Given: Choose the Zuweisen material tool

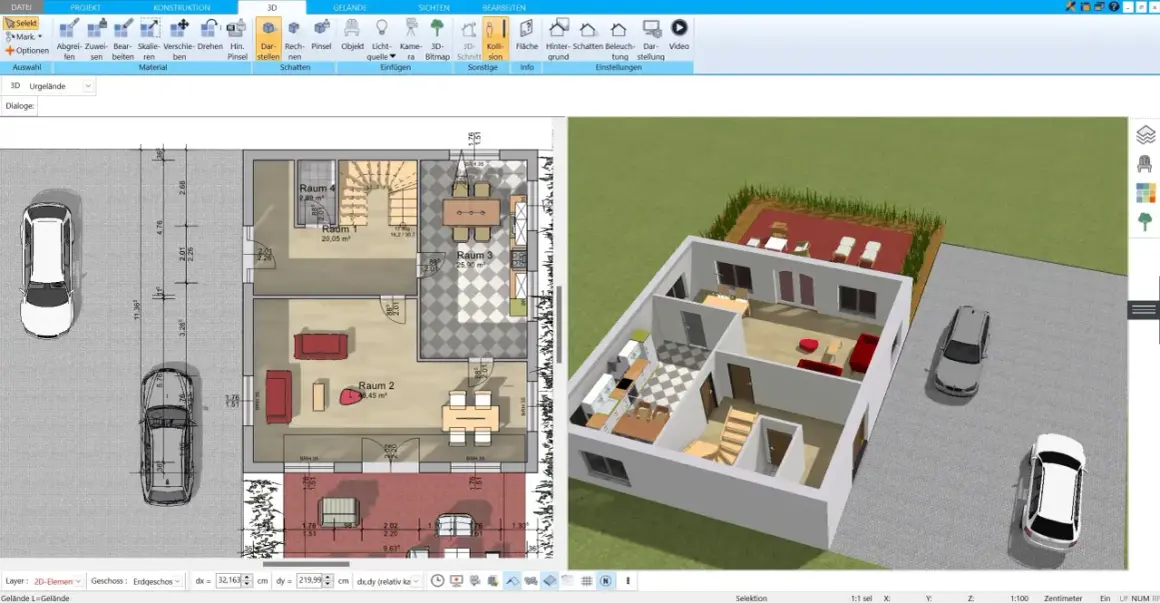Looking at the screenshot, I should tap(96, 39).
